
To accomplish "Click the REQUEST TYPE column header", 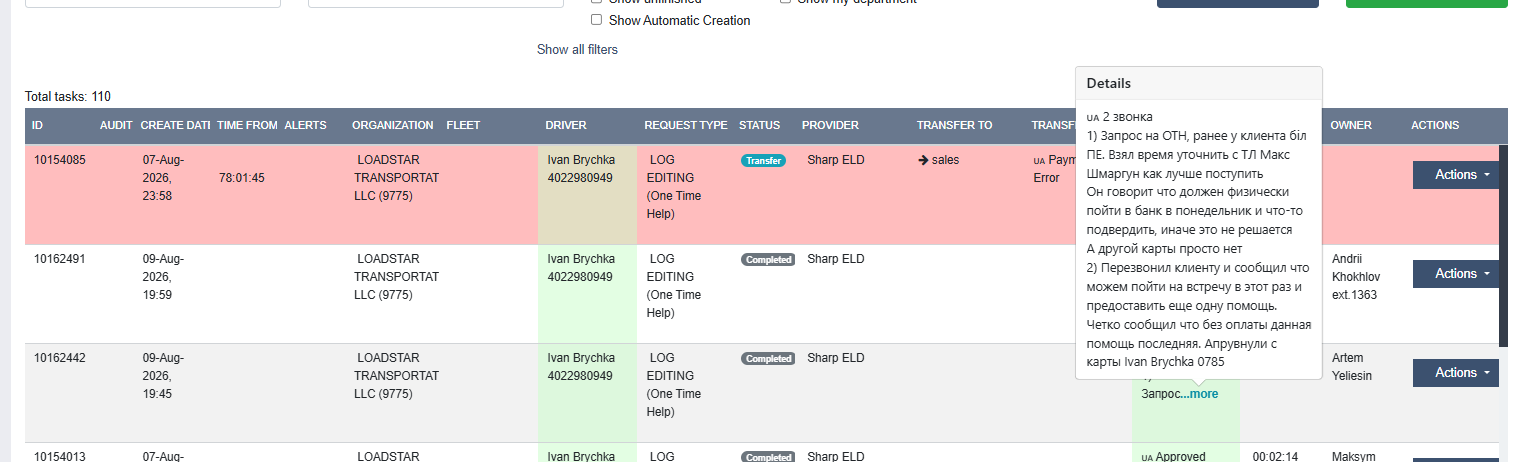I will [685, 126].
